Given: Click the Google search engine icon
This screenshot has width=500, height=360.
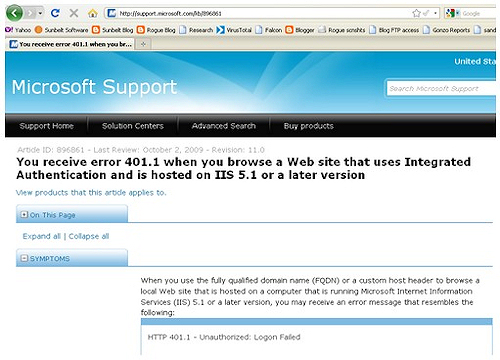Looking at the screenshot, I should pos(451,13).
